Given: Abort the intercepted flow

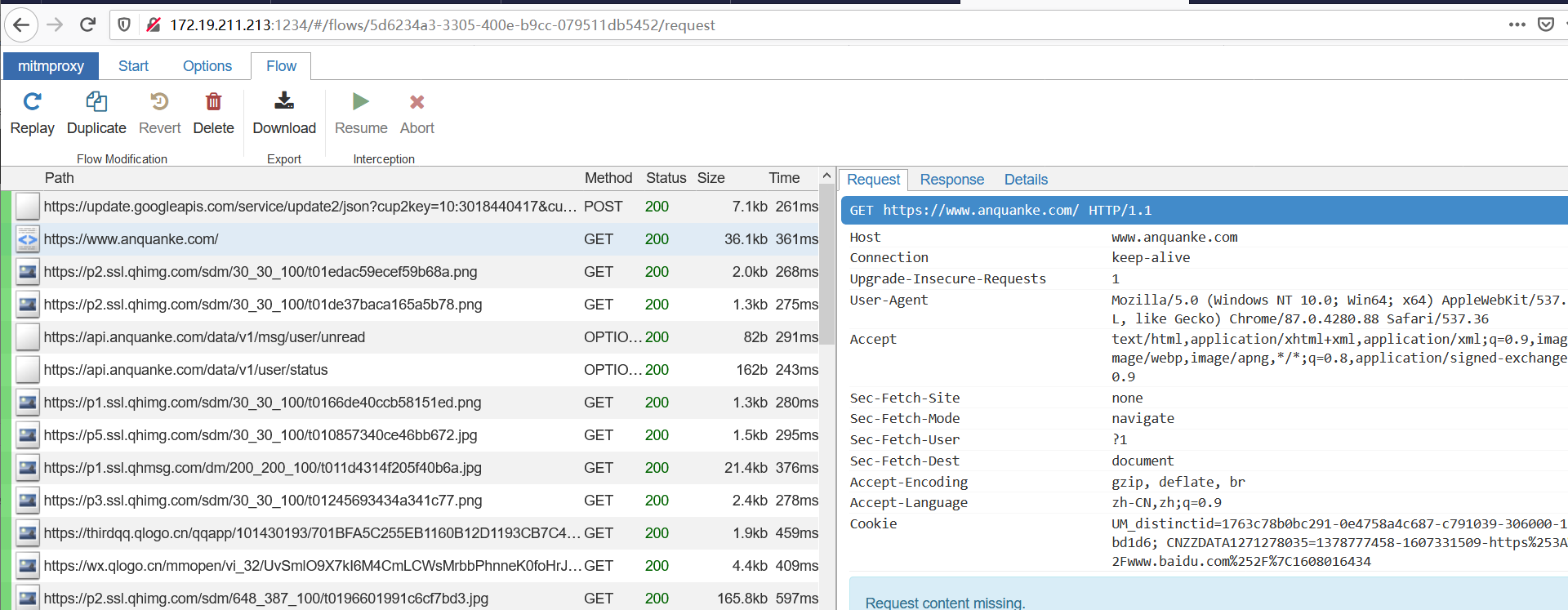Looking at the screenshot, I should [x=416, y=102].
